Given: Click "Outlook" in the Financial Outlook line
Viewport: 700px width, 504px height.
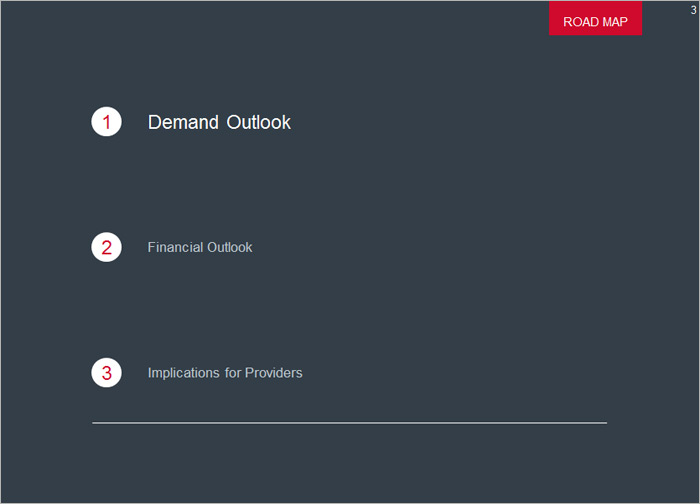Looking at the screenshot, I should coord(230,247).
